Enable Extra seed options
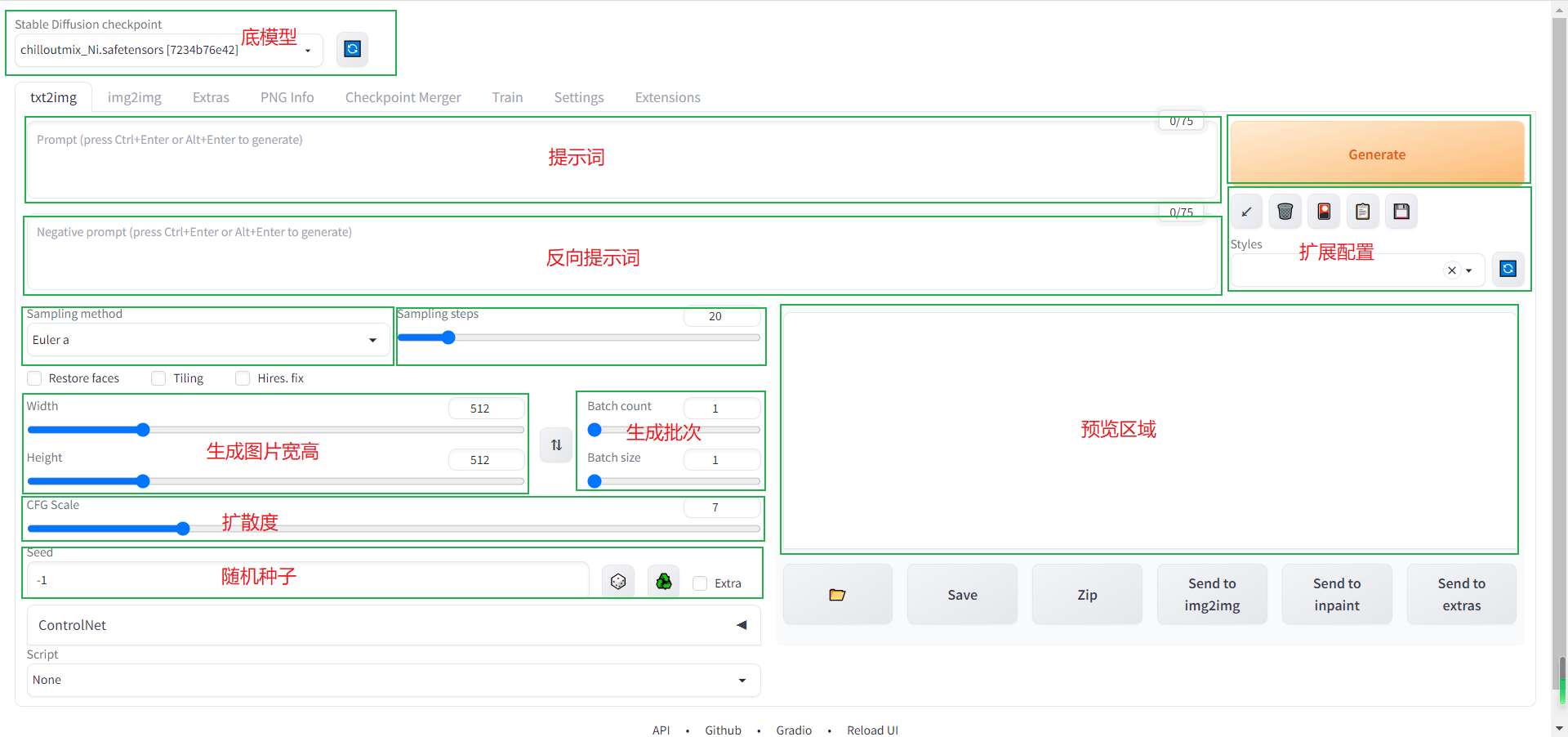Screen dimensions: 1568x737 click(x=700, y=583)
